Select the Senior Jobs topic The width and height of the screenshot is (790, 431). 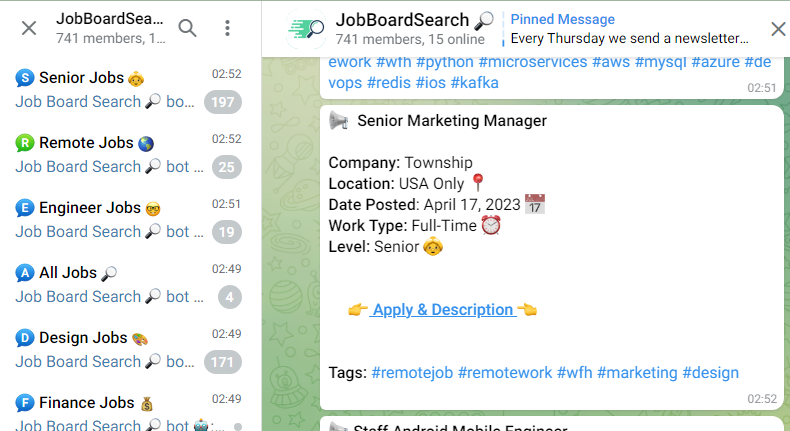(x=110, y=89)
